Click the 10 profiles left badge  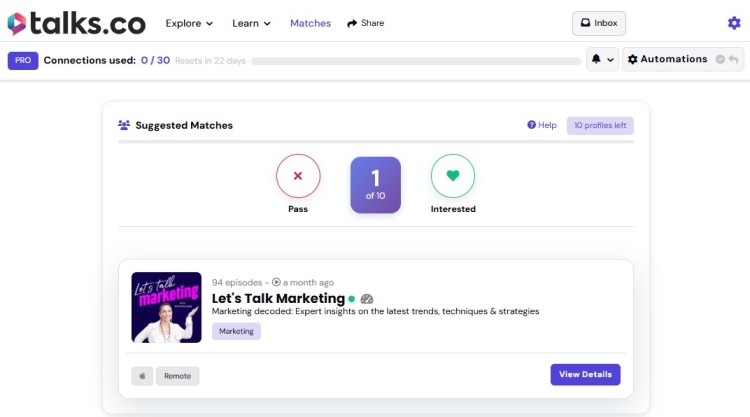click(600, 125)
